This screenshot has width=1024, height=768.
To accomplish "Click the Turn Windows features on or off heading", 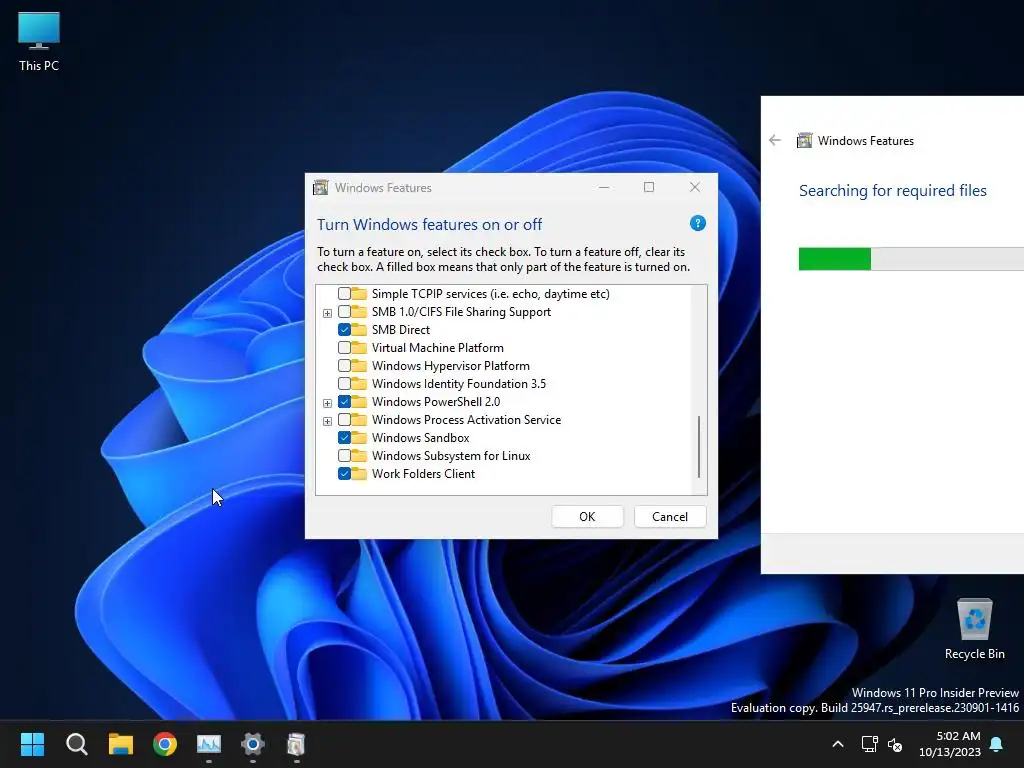I will click(x=429, y=225).
